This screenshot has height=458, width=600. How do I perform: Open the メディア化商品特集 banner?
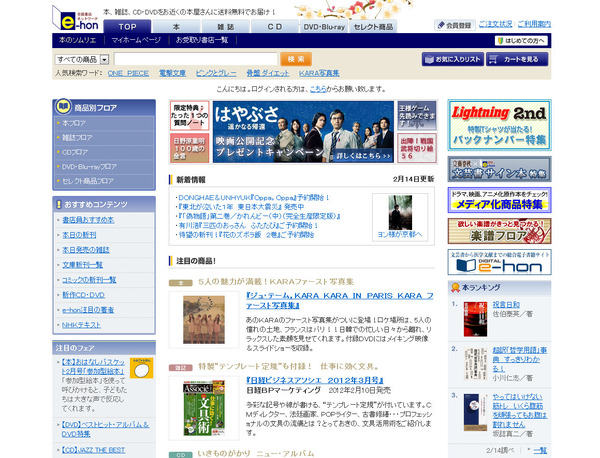click(x=499, y=200)
